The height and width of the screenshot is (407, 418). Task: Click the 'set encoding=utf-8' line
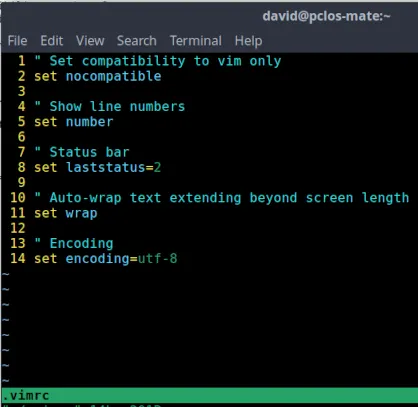click(106, 259)
